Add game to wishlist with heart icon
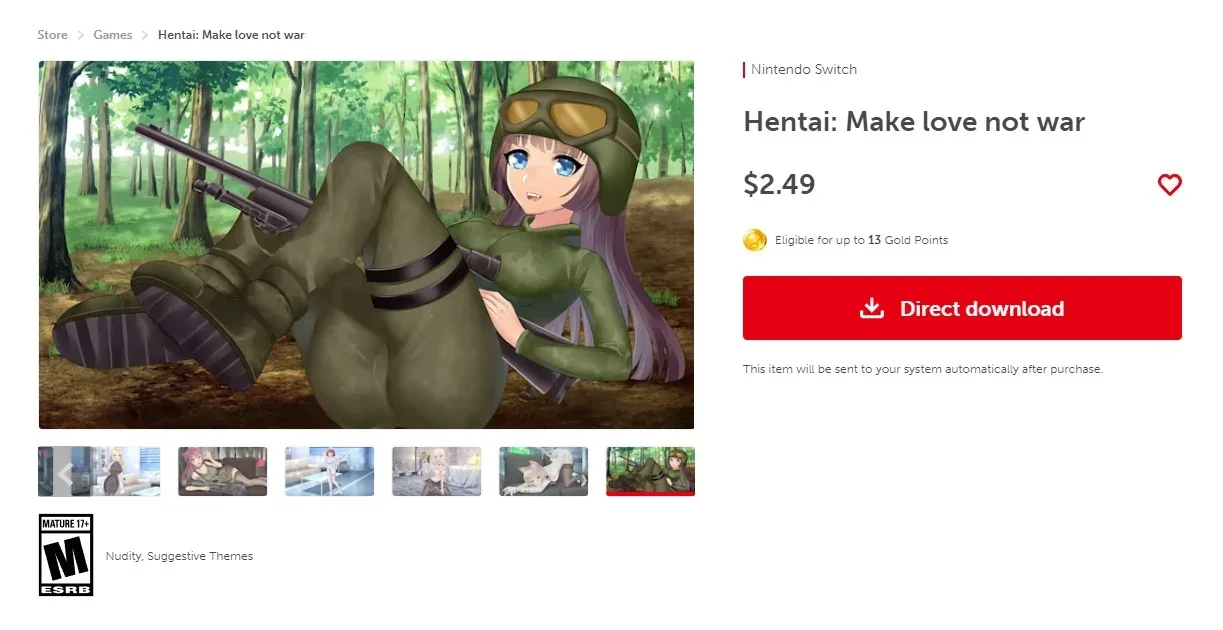1223x630 pixels. (x=1169, y=185)
